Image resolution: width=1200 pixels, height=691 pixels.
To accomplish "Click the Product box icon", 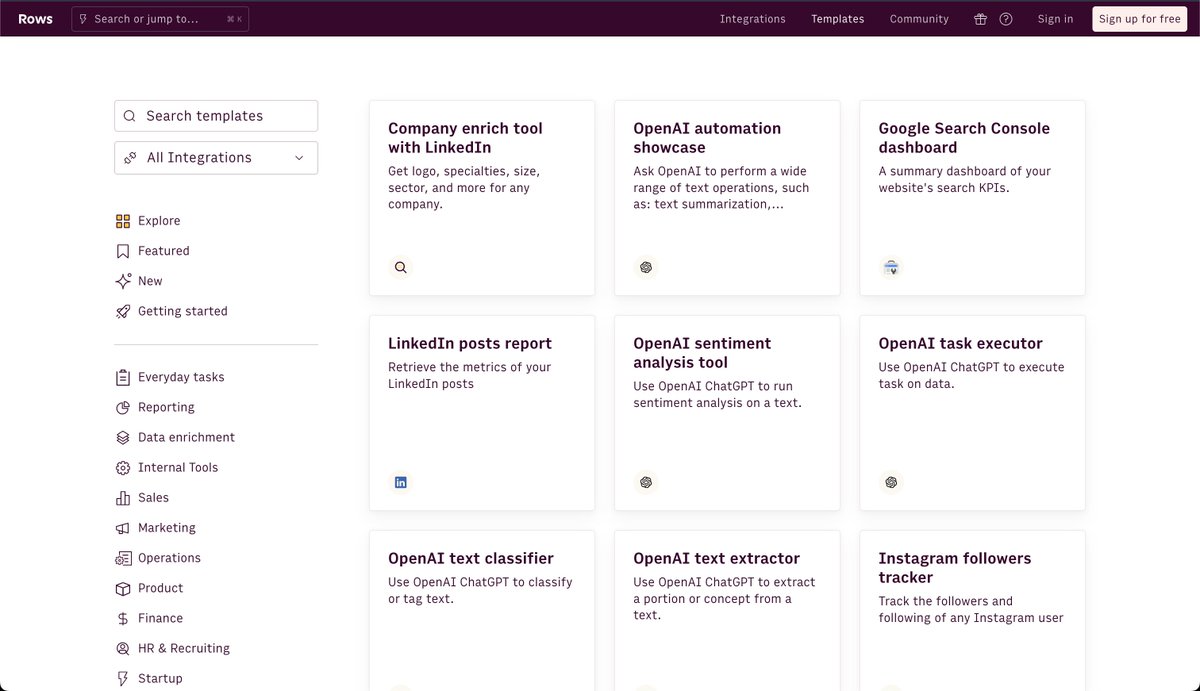I will (123, 588).
